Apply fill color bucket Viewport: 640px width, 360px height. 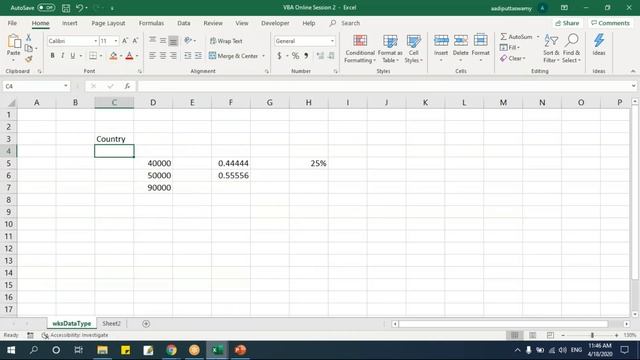click(113, 56)
